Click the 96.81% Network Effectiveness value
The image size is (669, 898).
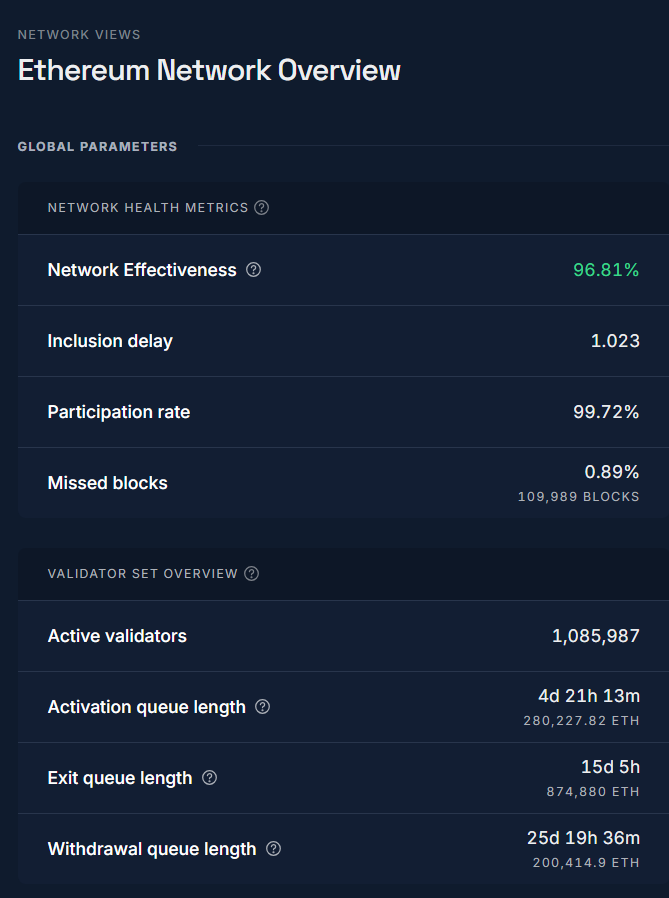click(605, 270)
